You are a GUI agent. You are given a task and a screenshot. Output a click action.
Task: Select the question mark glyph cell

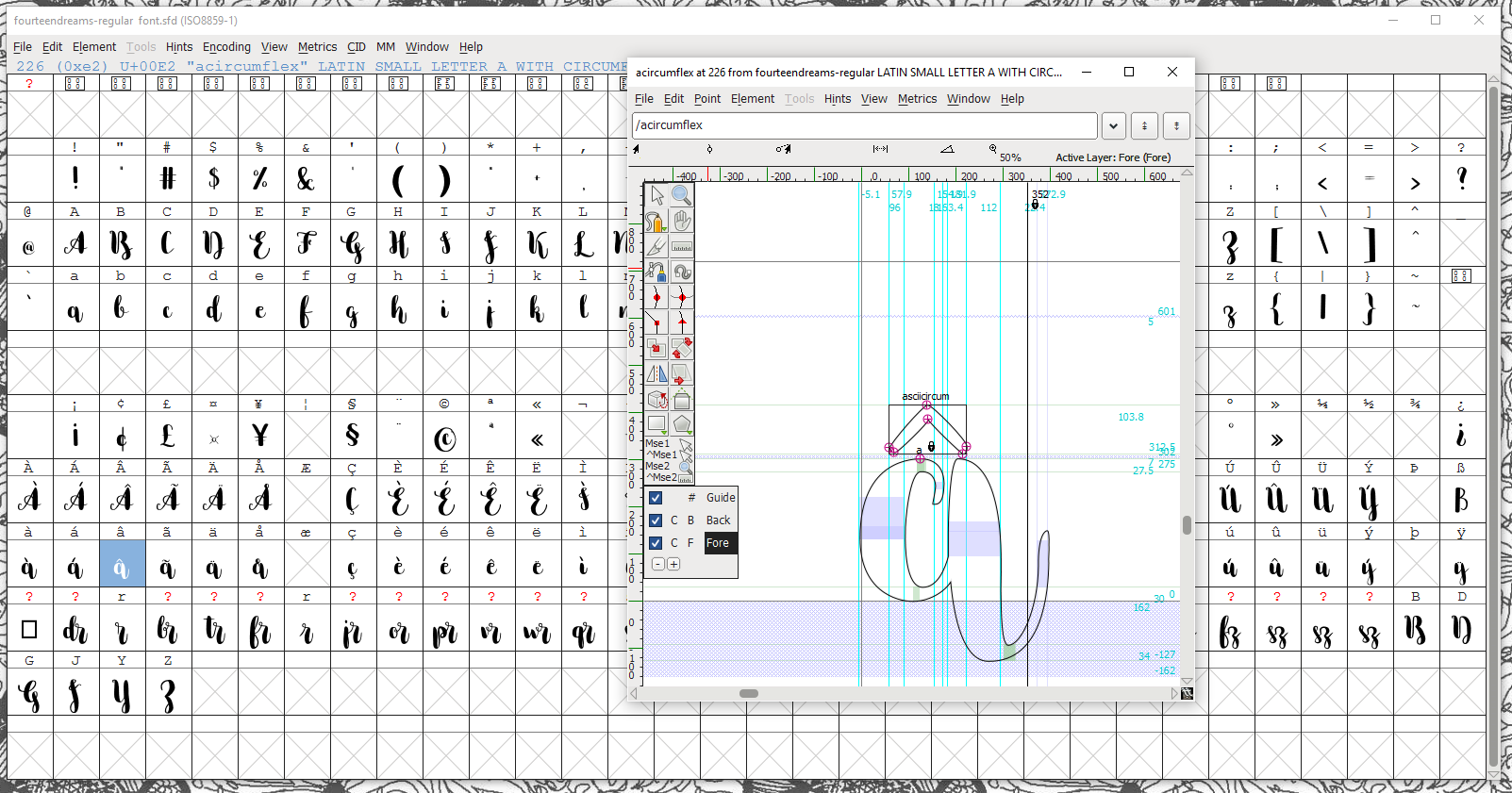pyautogui.click(x=1461, y=178)
